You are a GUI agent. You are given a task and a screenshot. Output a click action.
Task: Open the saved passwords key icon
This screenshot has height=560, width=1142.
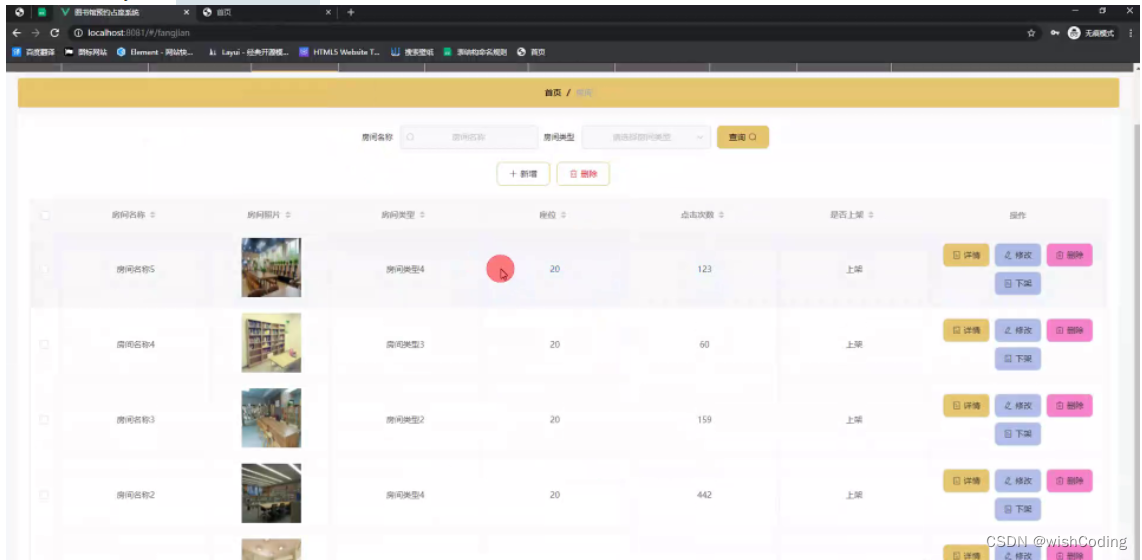pyautogui.click(x=1055, y=33)
